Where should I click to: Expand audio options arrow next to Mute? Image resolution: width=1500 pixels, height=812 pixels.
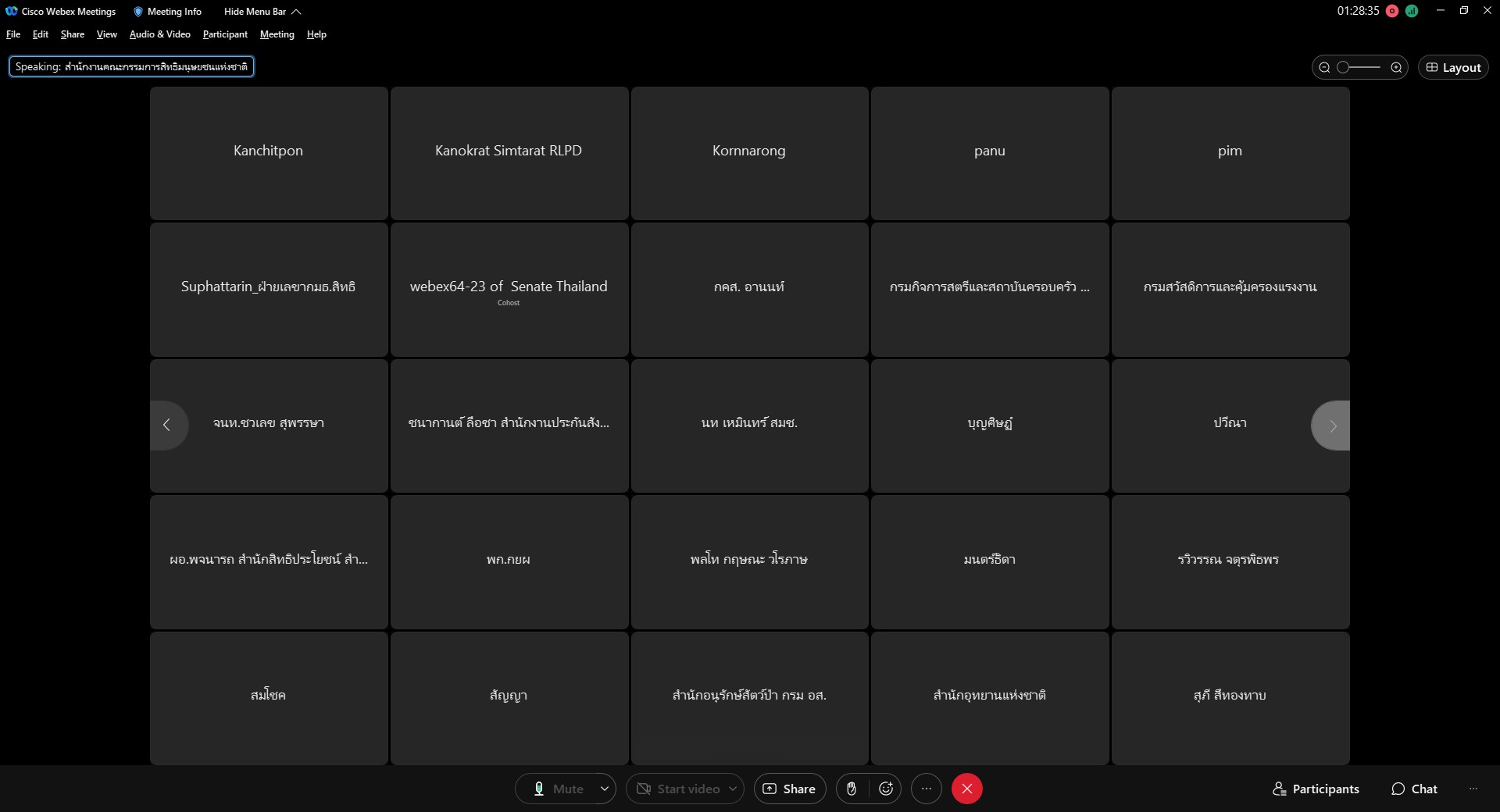(x=605, y=789)
